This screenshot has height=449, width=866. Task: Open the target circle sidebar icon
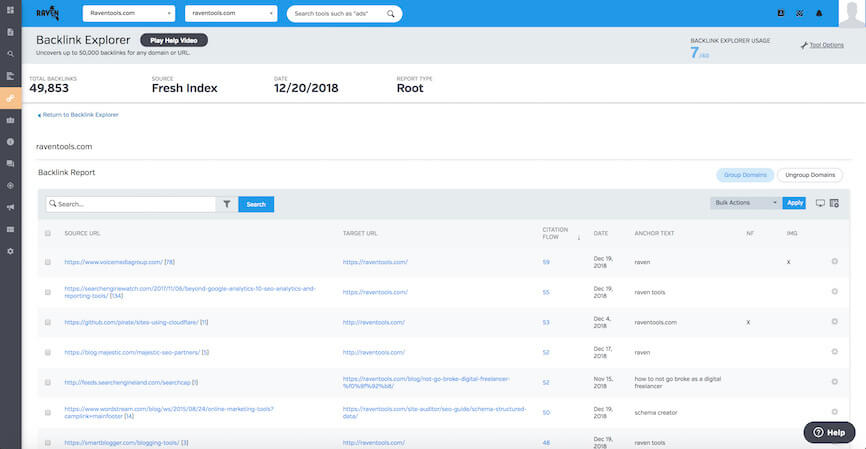[x=10, y=186]
